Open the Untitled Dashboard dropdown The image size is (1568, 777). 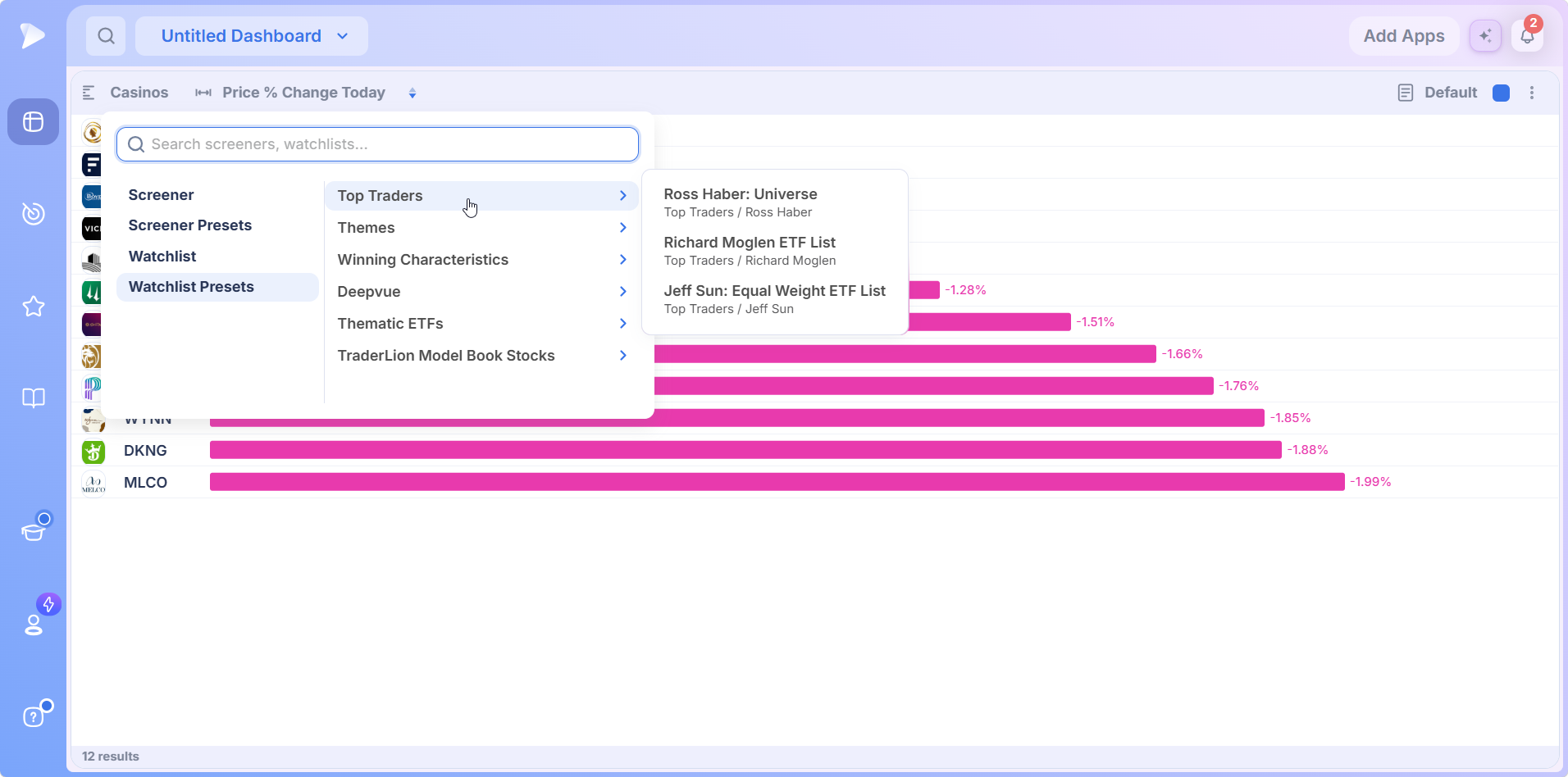point(252,36)
